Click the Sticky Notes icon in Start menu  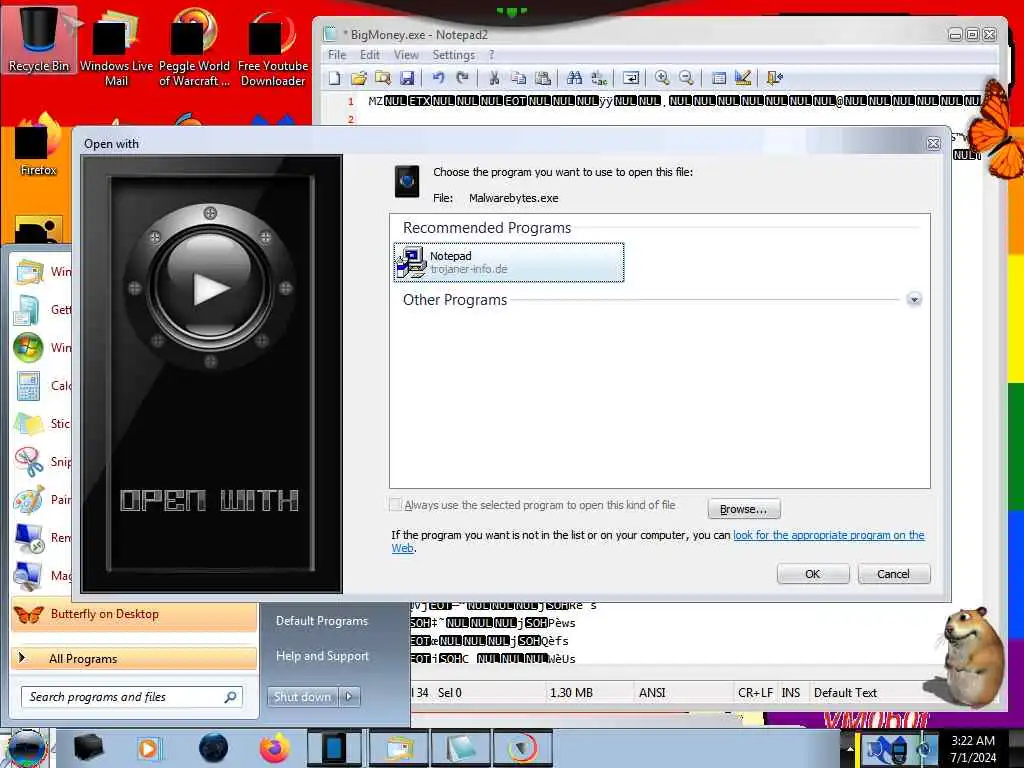29,424
